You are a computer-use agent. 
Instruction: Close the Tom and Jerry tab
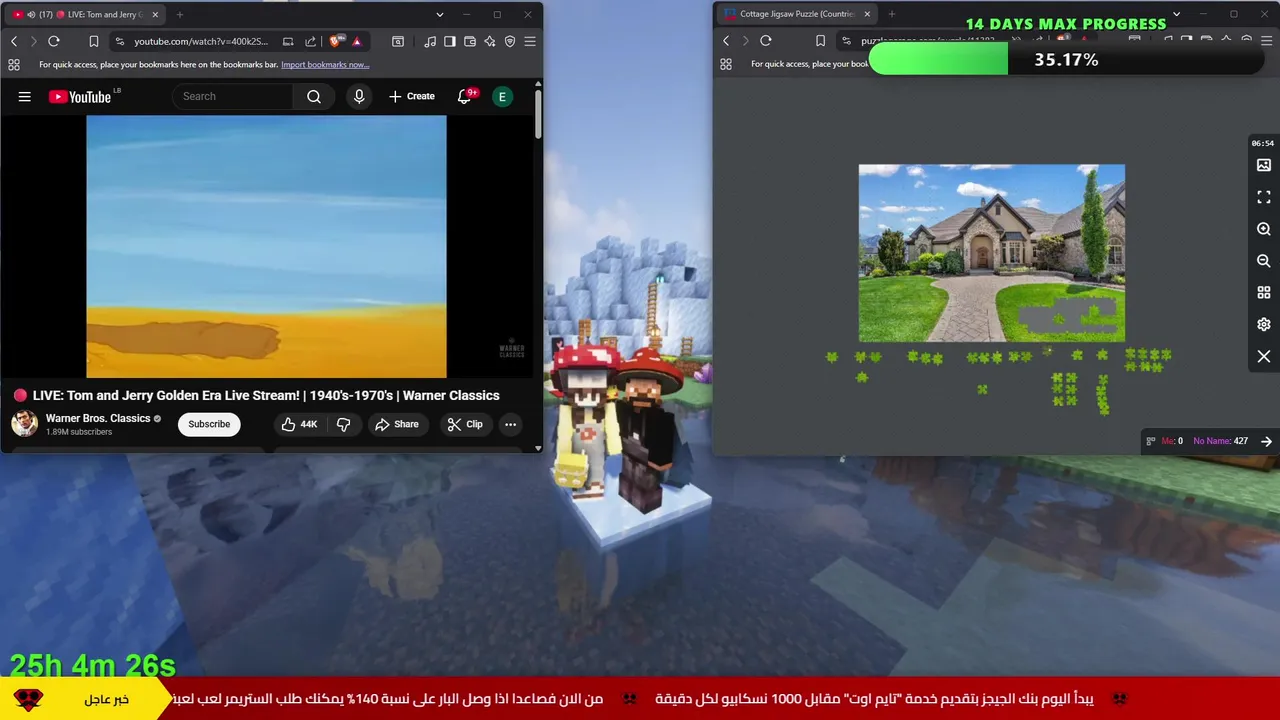point(155,15)
